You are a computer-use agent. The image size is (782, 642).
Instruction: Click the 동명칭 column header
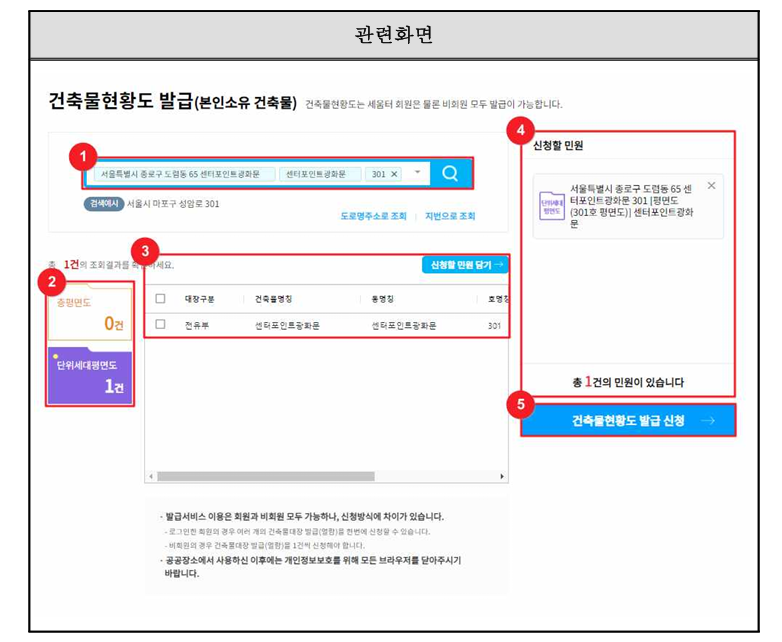[383, 299]
